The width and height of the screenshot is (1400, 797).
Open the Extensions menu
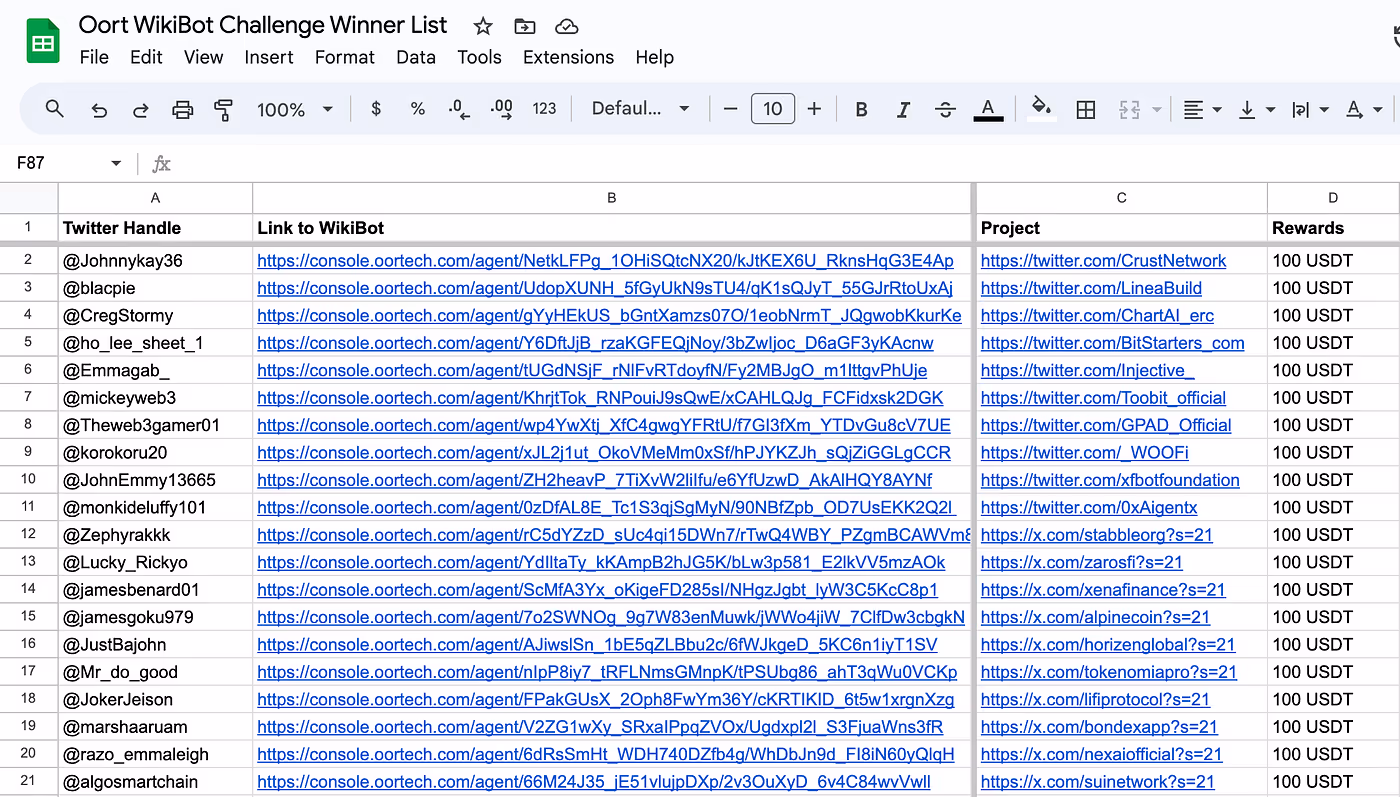tap(568, 57)
